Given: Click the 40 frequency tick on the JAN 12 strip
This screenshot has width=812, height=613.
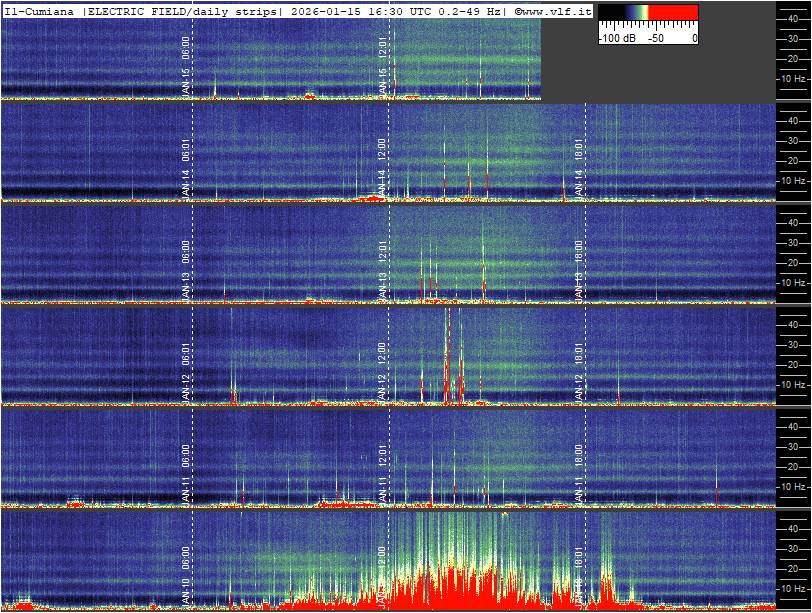Looking at the screenshot, I should click(x=792, y=324).
